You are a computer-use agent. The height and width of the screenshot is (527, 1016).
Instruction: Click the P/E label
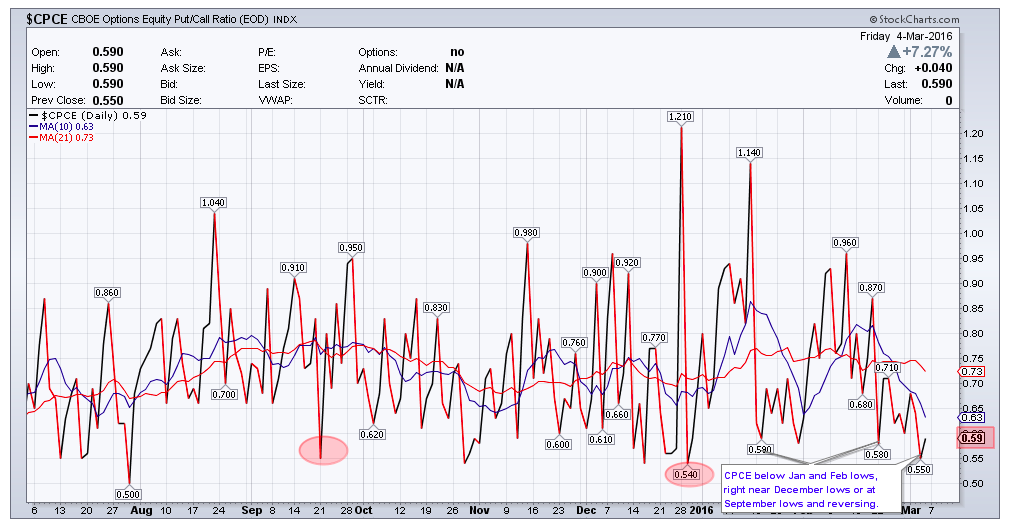pyautogui.click(x=266, y=52)
